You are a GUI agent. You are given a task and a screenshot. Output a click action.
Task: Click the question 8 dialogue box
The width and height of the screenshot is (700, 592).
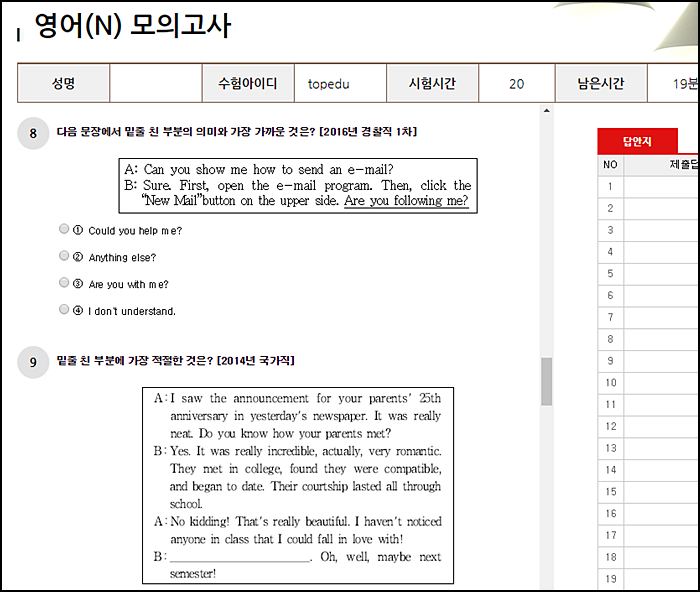298,185
